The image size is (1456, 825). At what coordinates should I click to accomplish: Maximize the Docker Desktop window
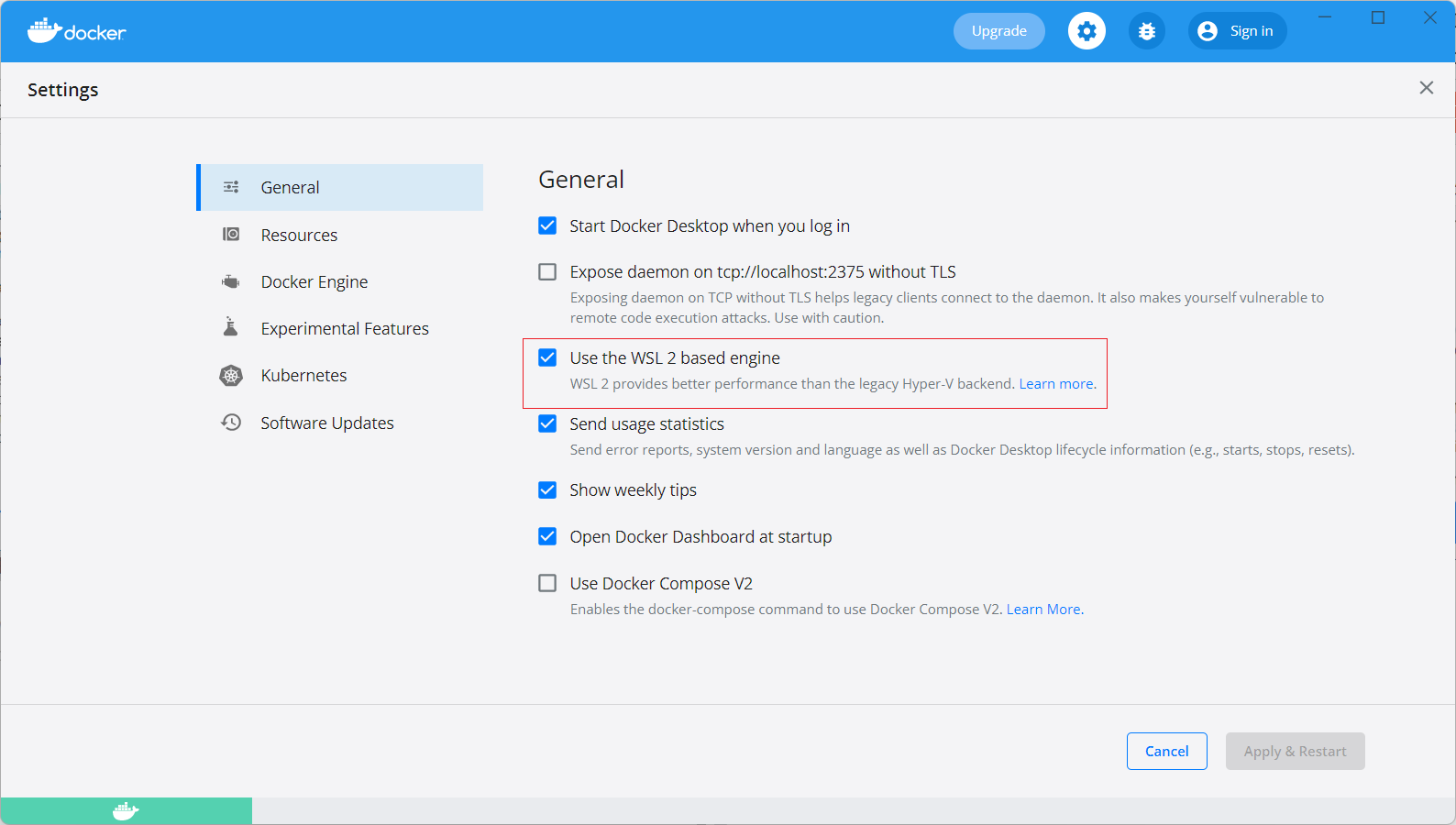coord(1378,17)
